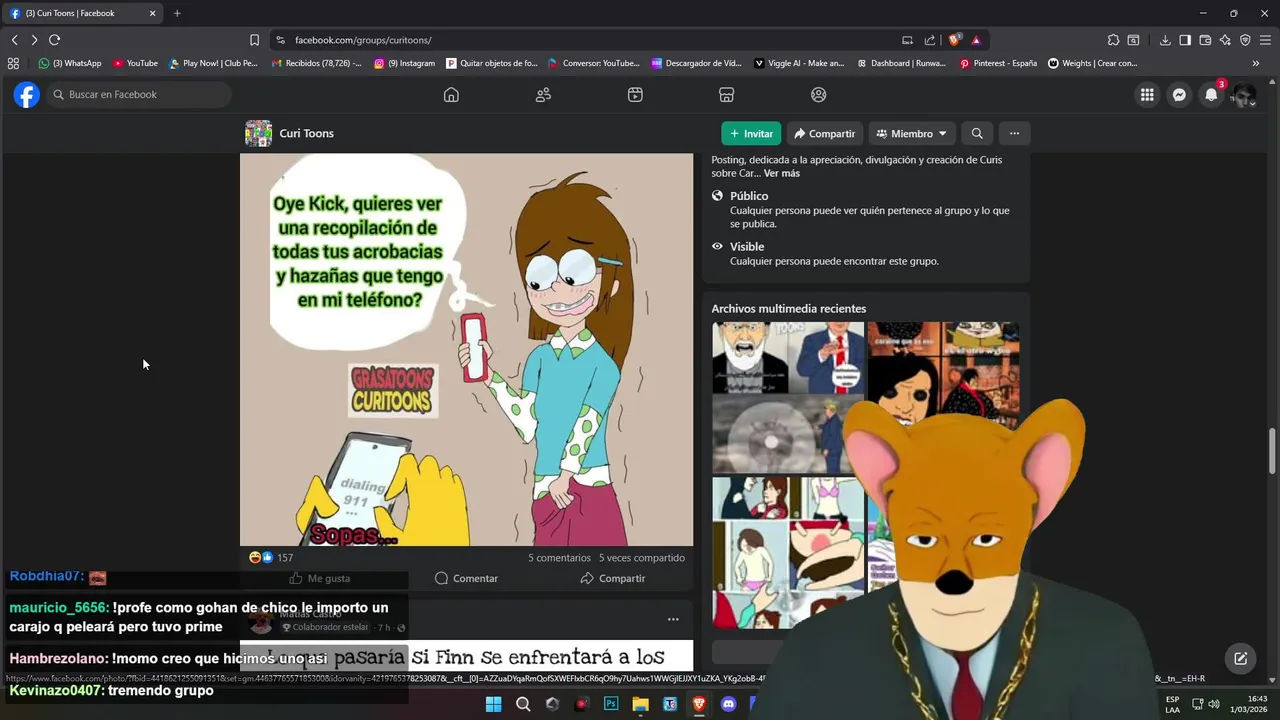Open the Friends icon in Facebook navigation
The height and width of the screenshot is (720, 1280).
543,95
